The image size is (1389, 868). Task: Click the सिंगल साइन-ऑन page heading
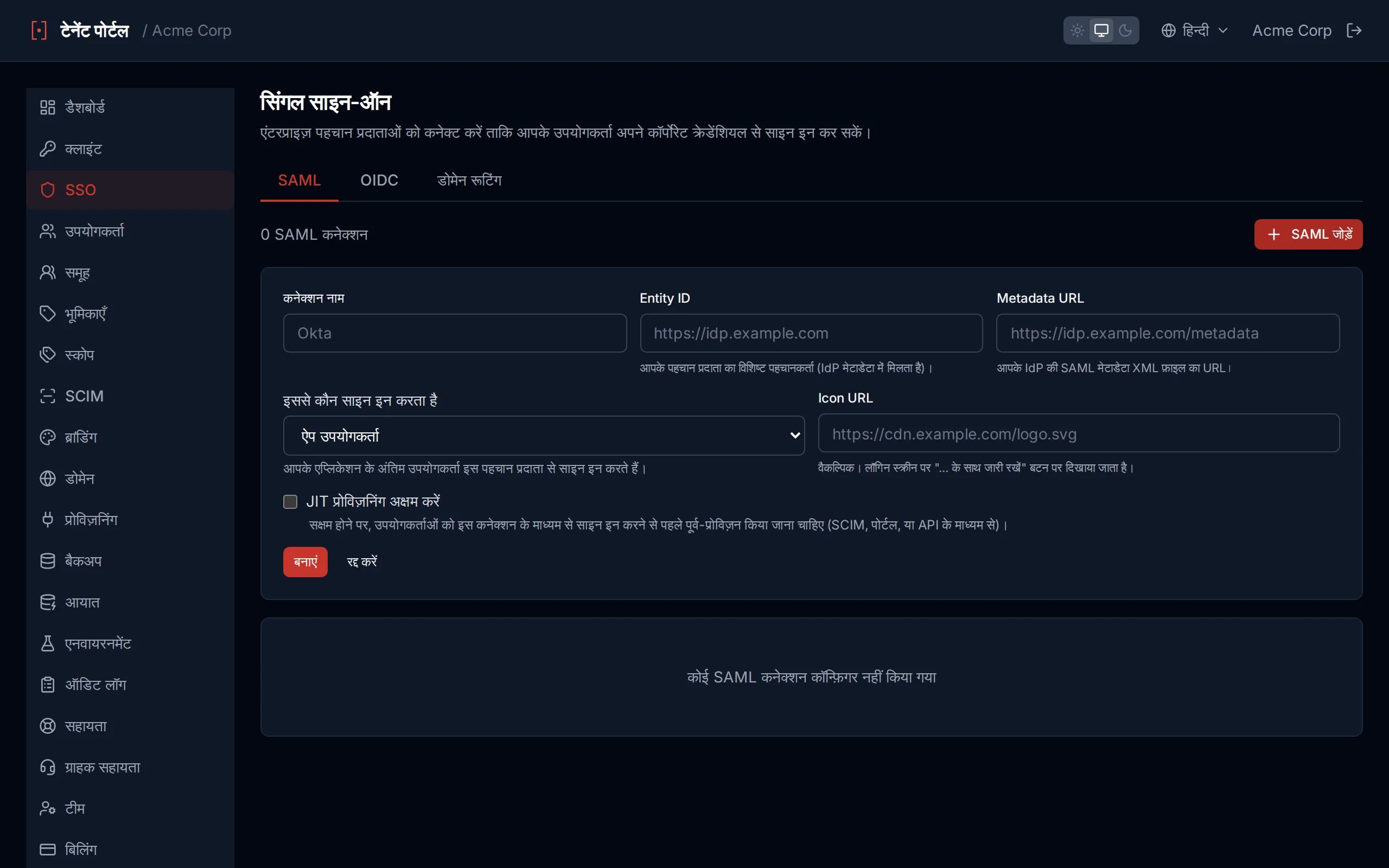point(326,102)
